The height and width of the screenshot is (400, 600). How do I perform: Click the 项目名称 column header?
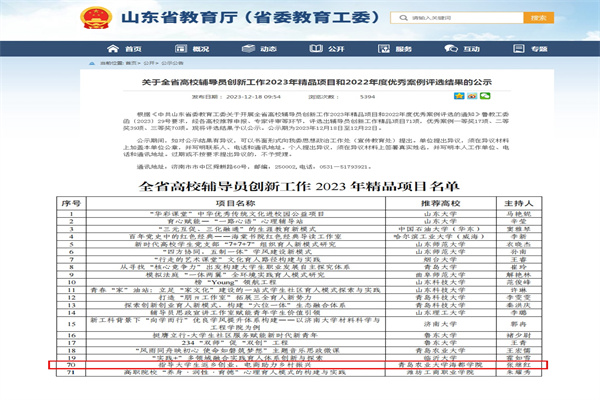click(x=235, y=203)
